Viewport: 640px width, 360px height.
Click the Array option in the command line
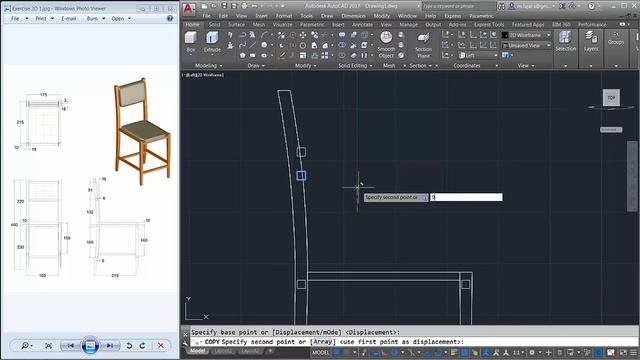click(x=323, y=342)
